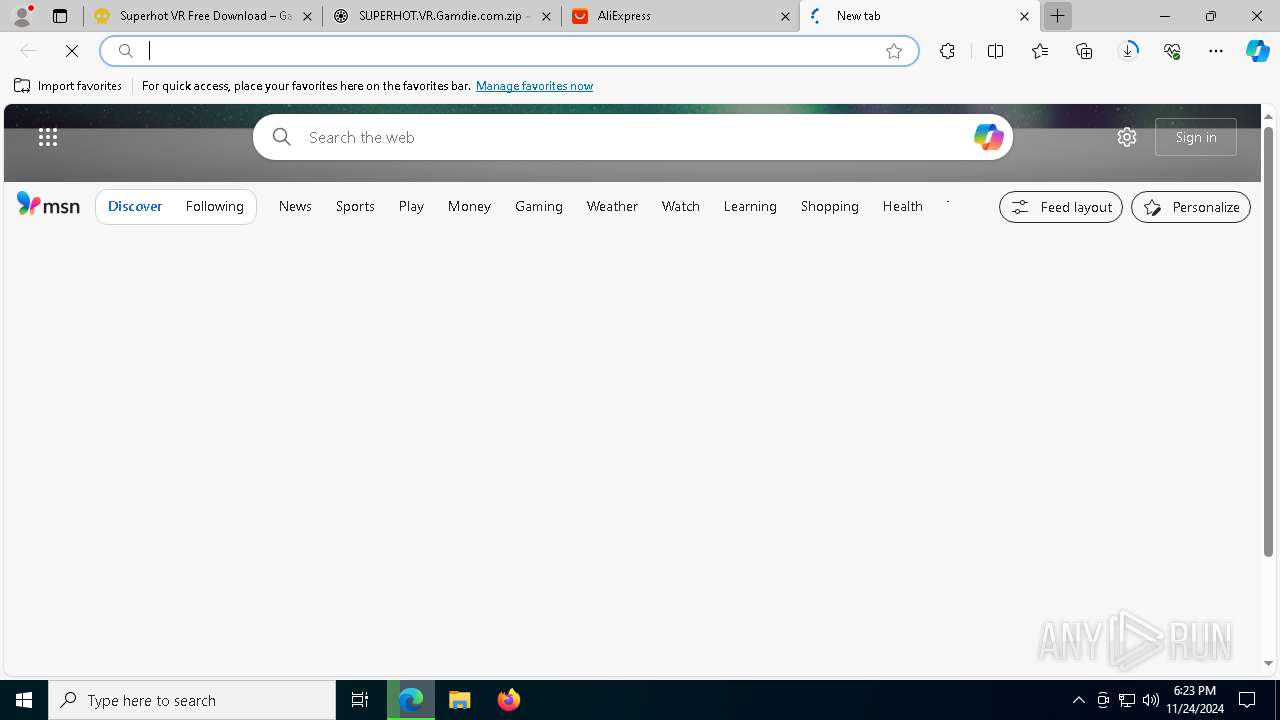This screenshot has width=1280, height=720.
Task: Open the taskbar clock and date
Action: (x=1195, y=700)
